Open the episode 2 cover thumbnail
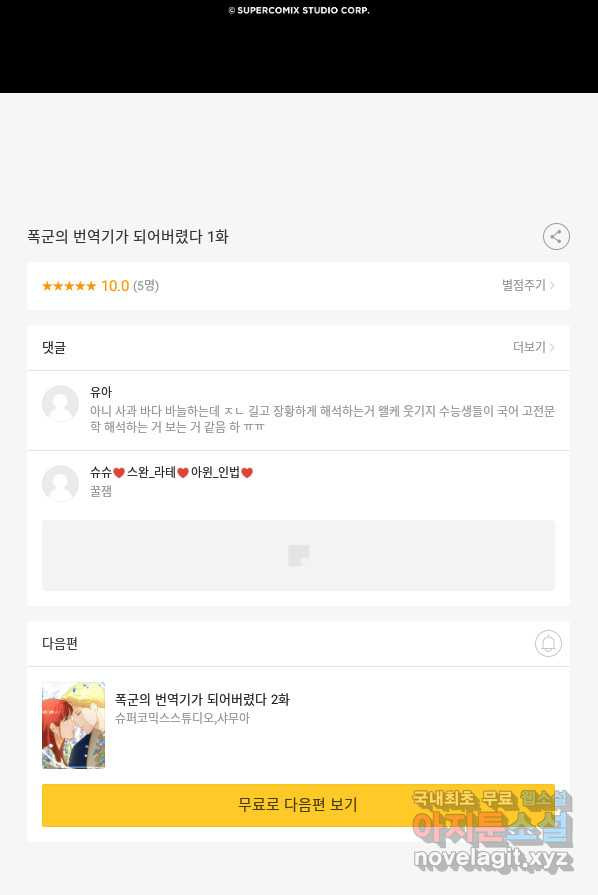The height and width of the screenshot is (895, 598). pyautogui.click(x=74, y=725)
